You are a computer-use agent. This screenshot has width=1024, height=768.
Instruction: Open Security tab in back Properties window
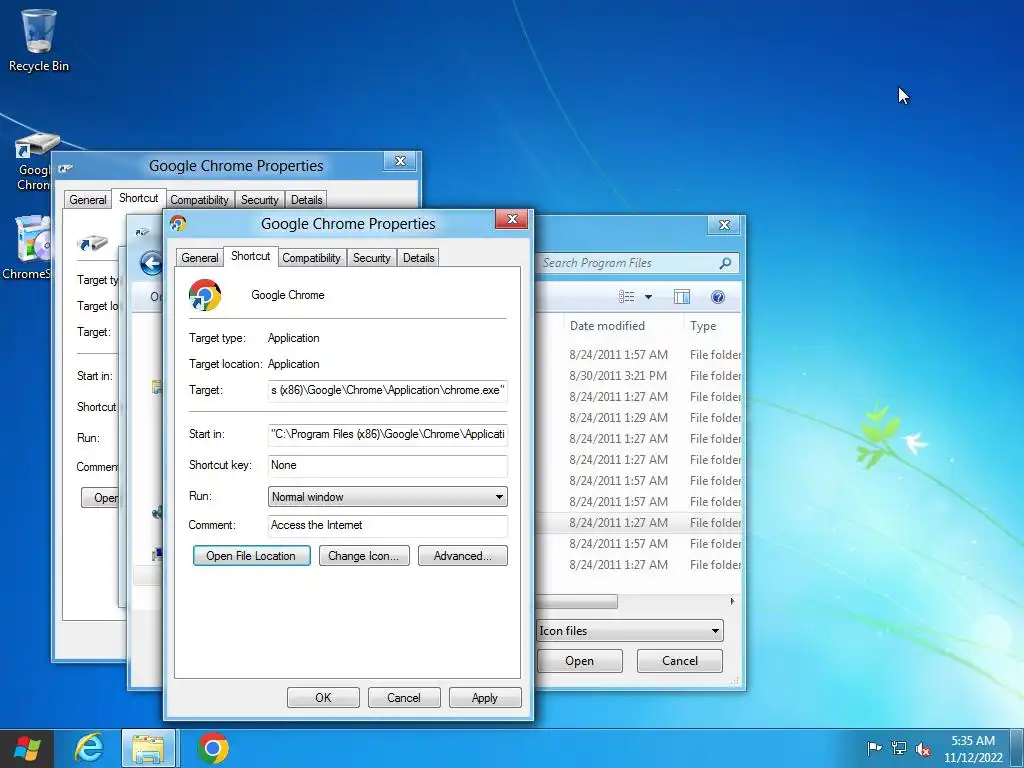(x=259, y=200)
